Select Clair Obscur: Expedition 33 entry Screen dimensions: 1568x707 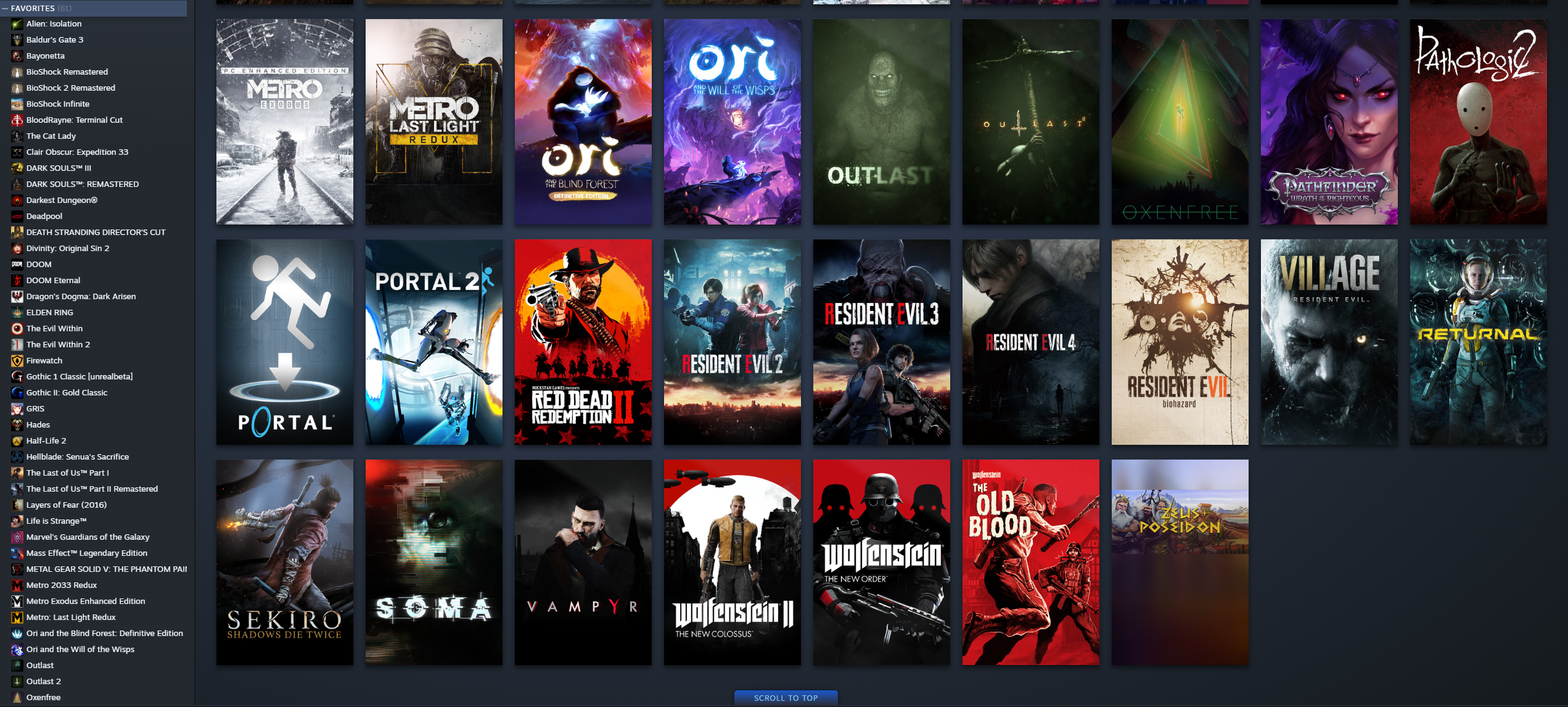click(77, 152)
